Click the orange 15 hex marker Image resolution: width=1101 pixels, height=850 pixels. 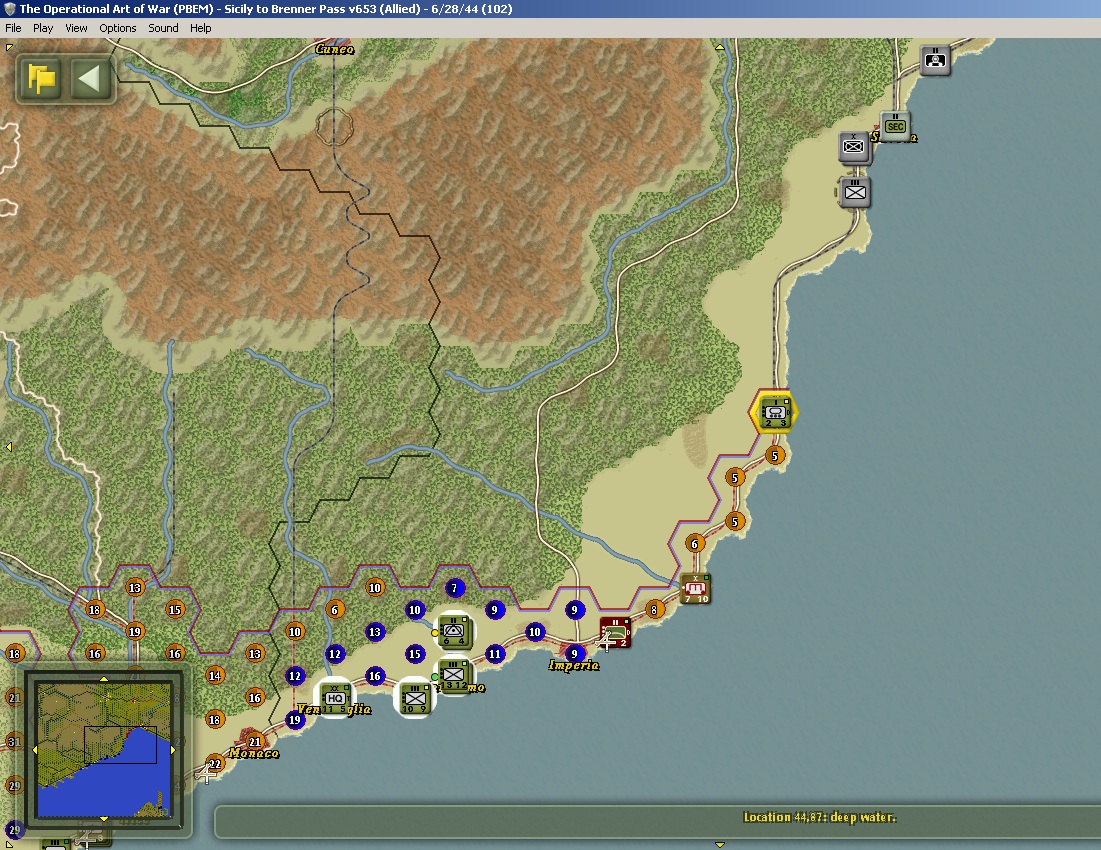pos(175,610)
